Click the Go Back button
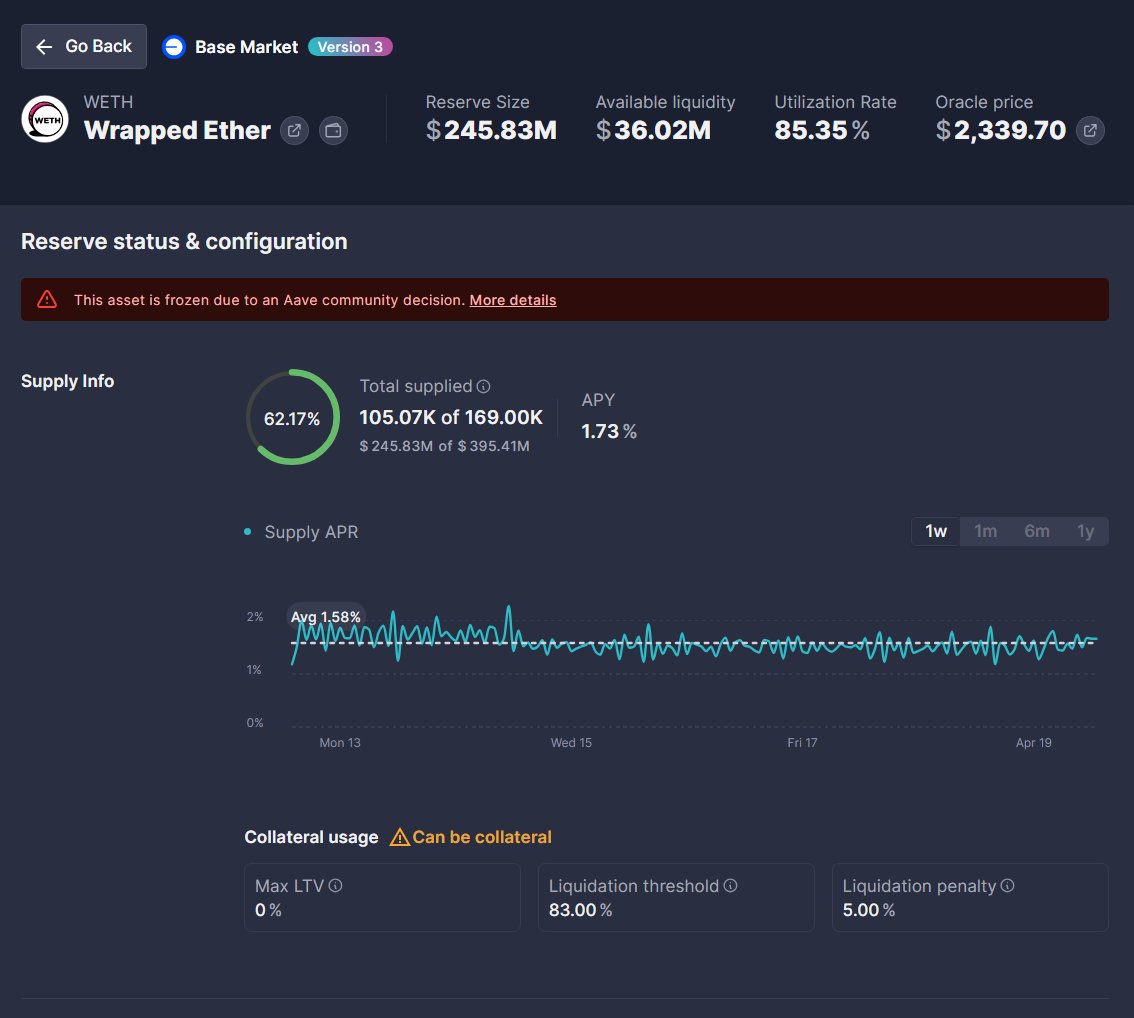1134x1018 pixels. coord(84,46)
